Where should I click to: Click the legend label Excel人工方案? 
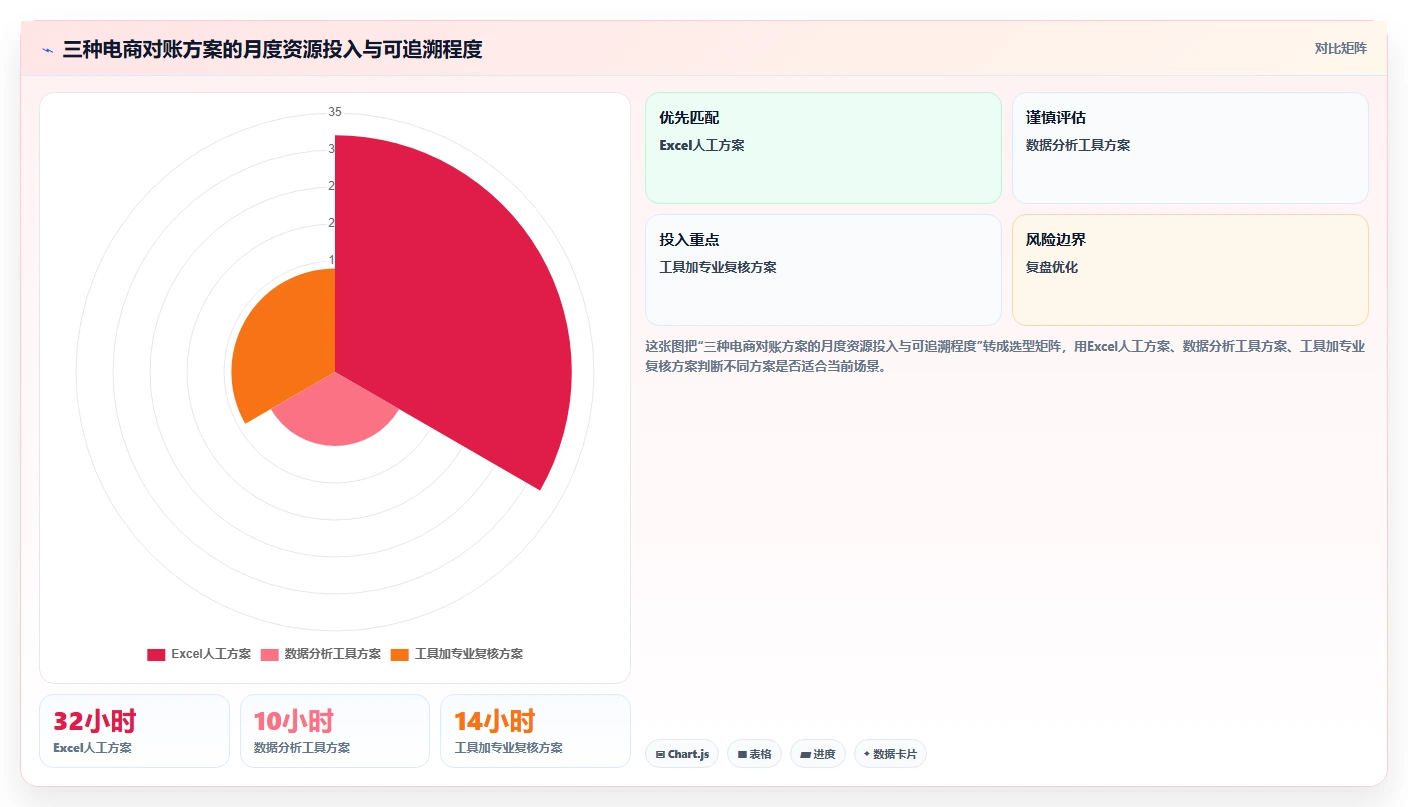click(x=211, y=654)
